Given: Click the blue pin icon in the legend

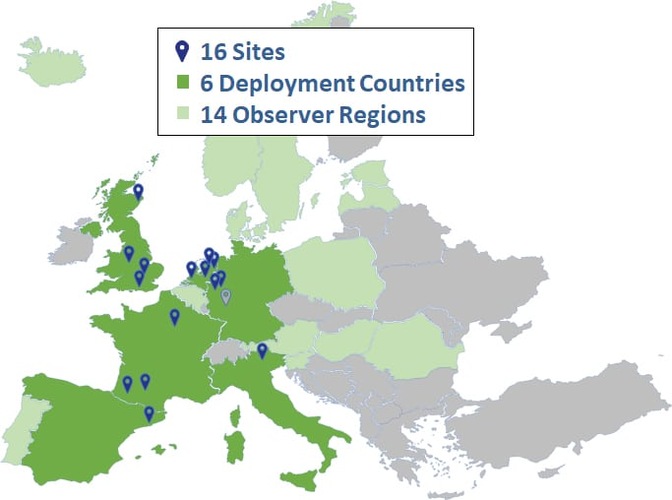Looking at the screenshot, I should pos(182,51).
